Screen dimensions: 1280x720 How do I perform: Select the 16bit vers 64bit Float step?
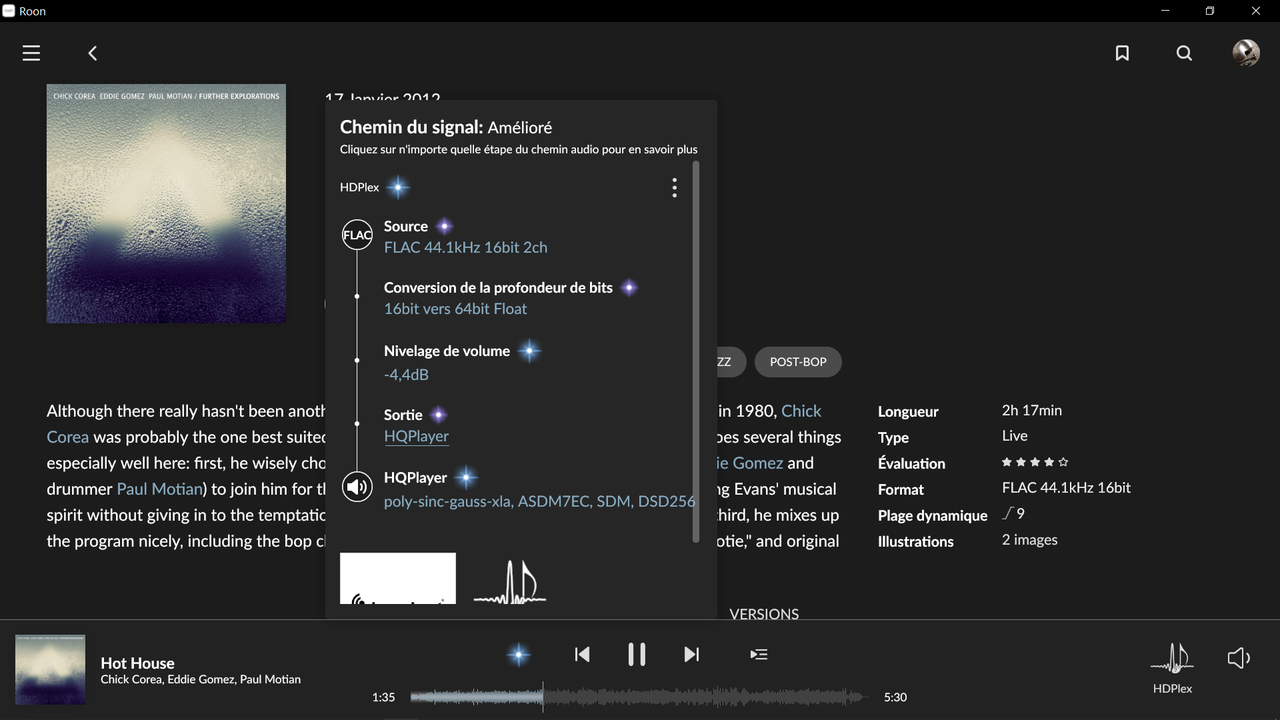(455, 309)
